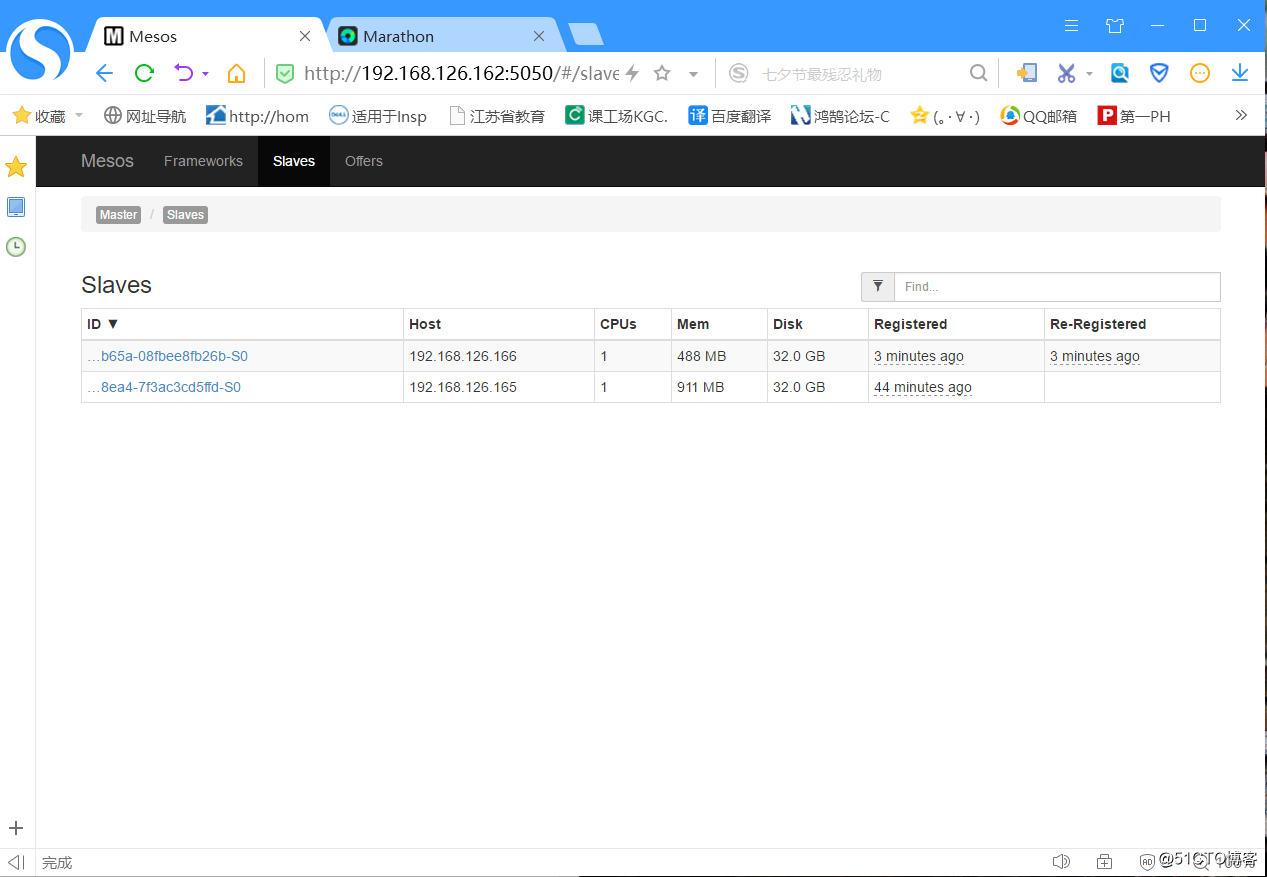This screenshot has height=877, width=1267.
Task: Open the sidebar blue tablet icon
Action: click(x=16, y=207)
